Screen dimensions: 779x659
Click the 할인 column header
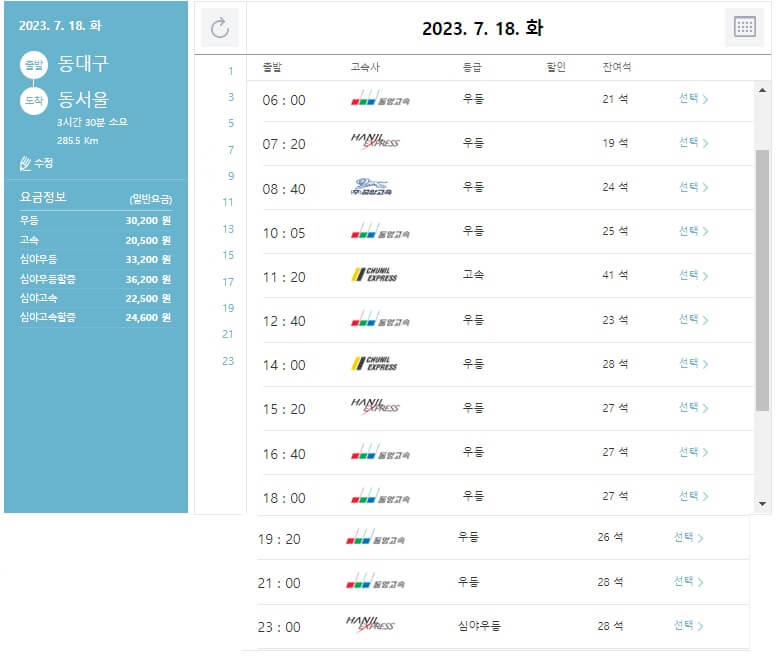point(556,67)
